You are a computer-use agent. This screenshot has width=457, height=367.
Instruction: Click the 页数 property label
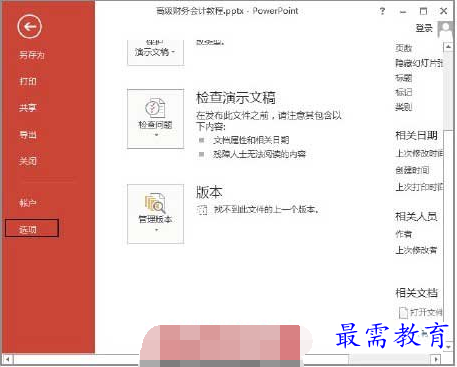[x=404, y=48]
